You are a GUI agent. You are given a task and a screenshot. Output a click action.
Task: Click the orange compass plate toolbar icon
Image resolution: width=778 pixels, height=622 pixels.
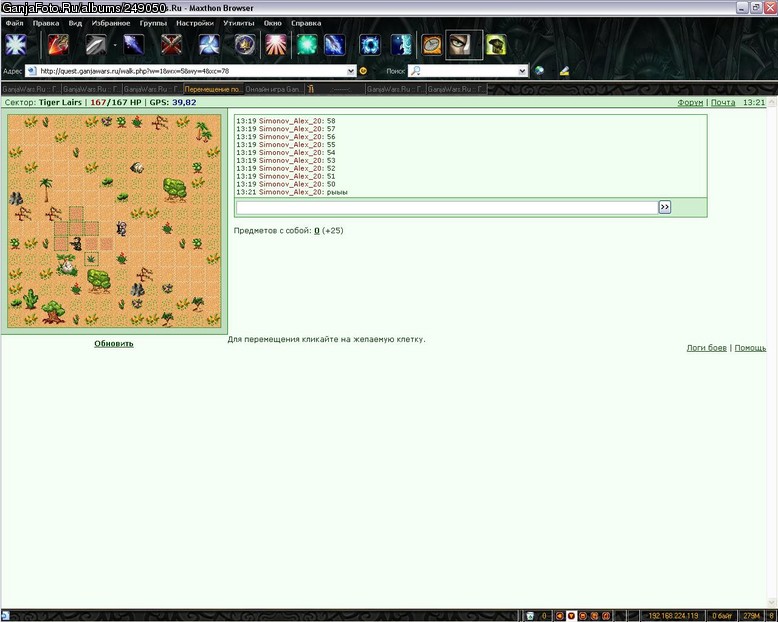(432, 45)
